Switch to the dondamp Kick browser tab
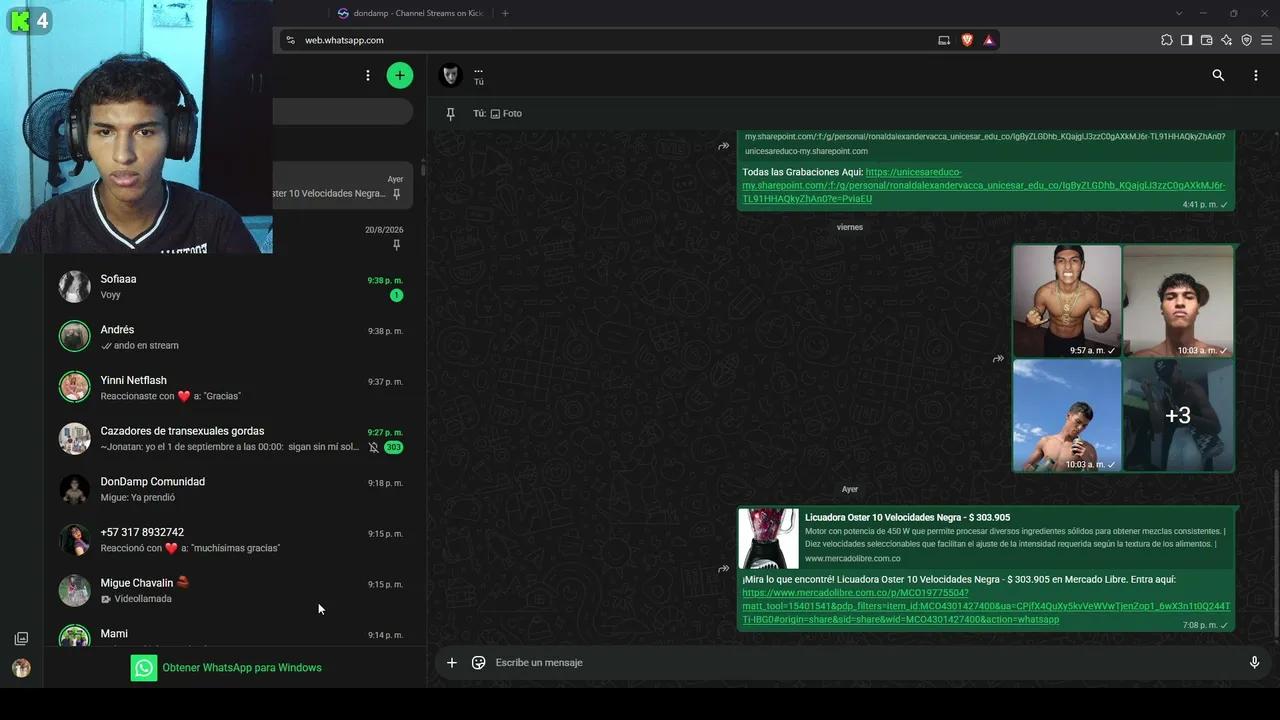 pyautogui.click(x=411, y=13)
